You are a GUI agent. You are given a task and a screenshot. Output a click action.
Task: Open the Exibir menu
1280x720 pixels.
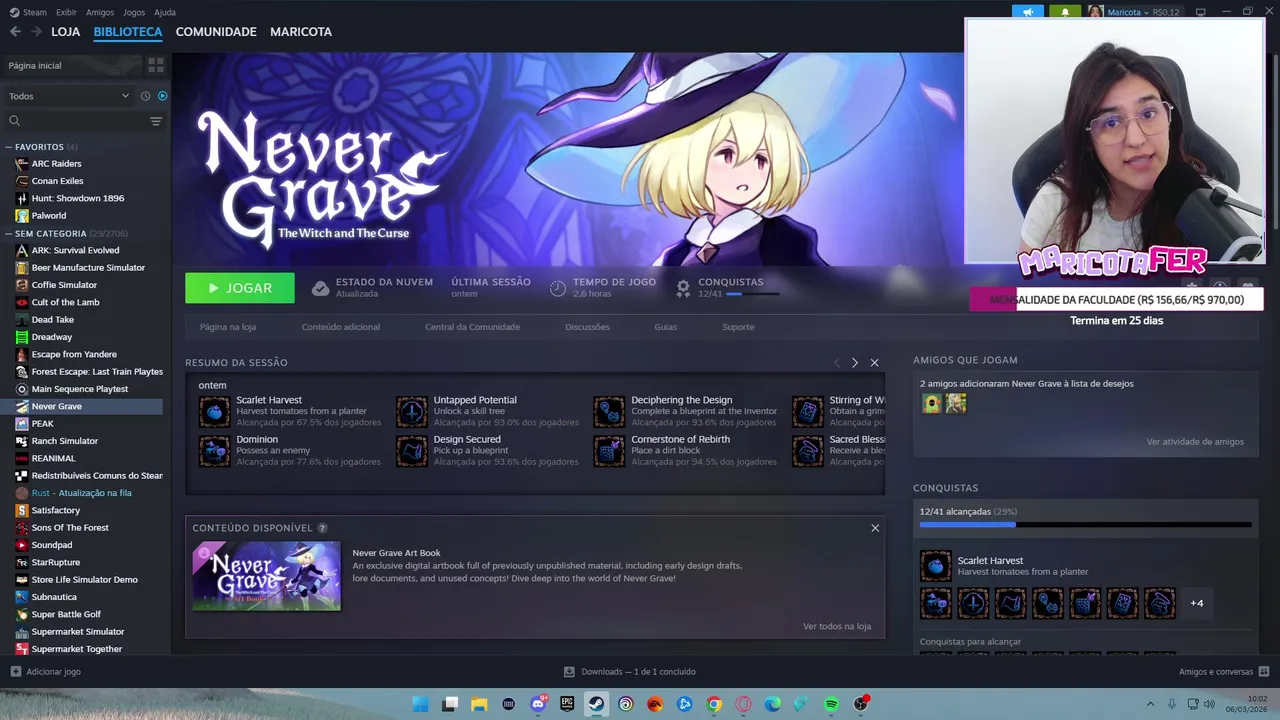click(66, 12)
